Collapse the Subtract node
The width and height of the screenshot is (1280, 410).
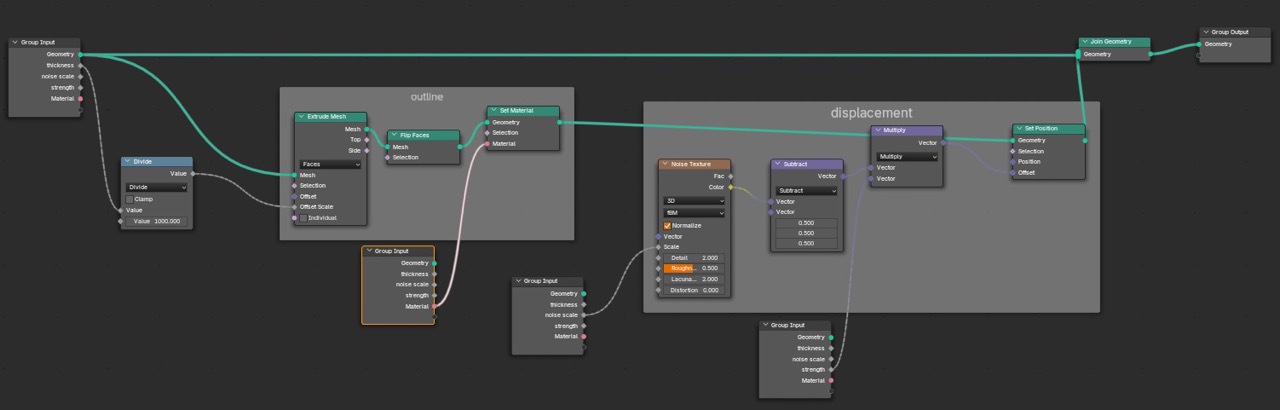[x=777, y=164]
